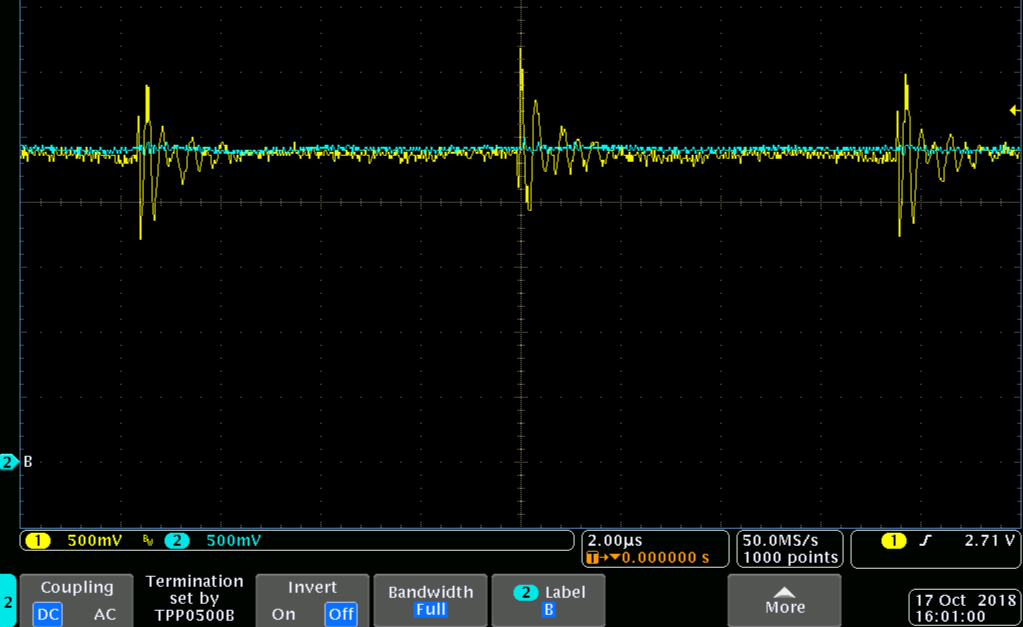Screen dimensions: 1023x627
Task: Click the 2.00µs timebase readout
Action: [x=615, y=540]
